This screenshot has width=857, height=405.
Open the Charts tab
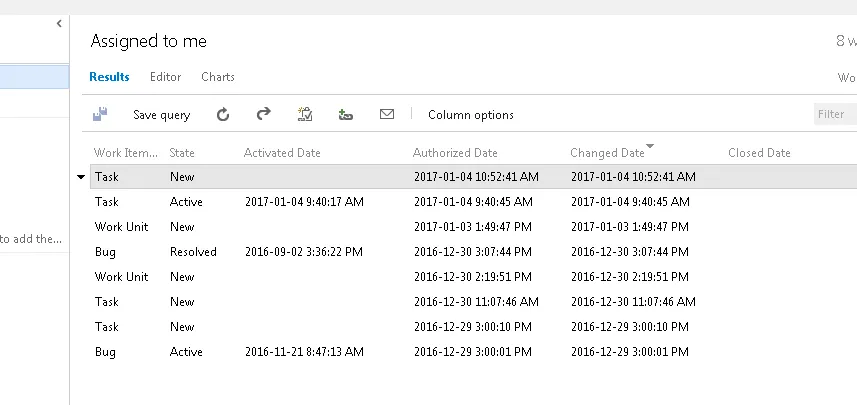(x=218, y=77)
